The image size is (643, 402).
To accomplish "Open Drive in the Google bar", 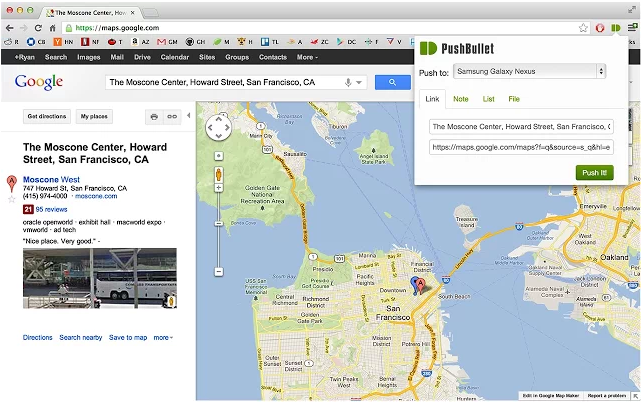I will [142, 57].
